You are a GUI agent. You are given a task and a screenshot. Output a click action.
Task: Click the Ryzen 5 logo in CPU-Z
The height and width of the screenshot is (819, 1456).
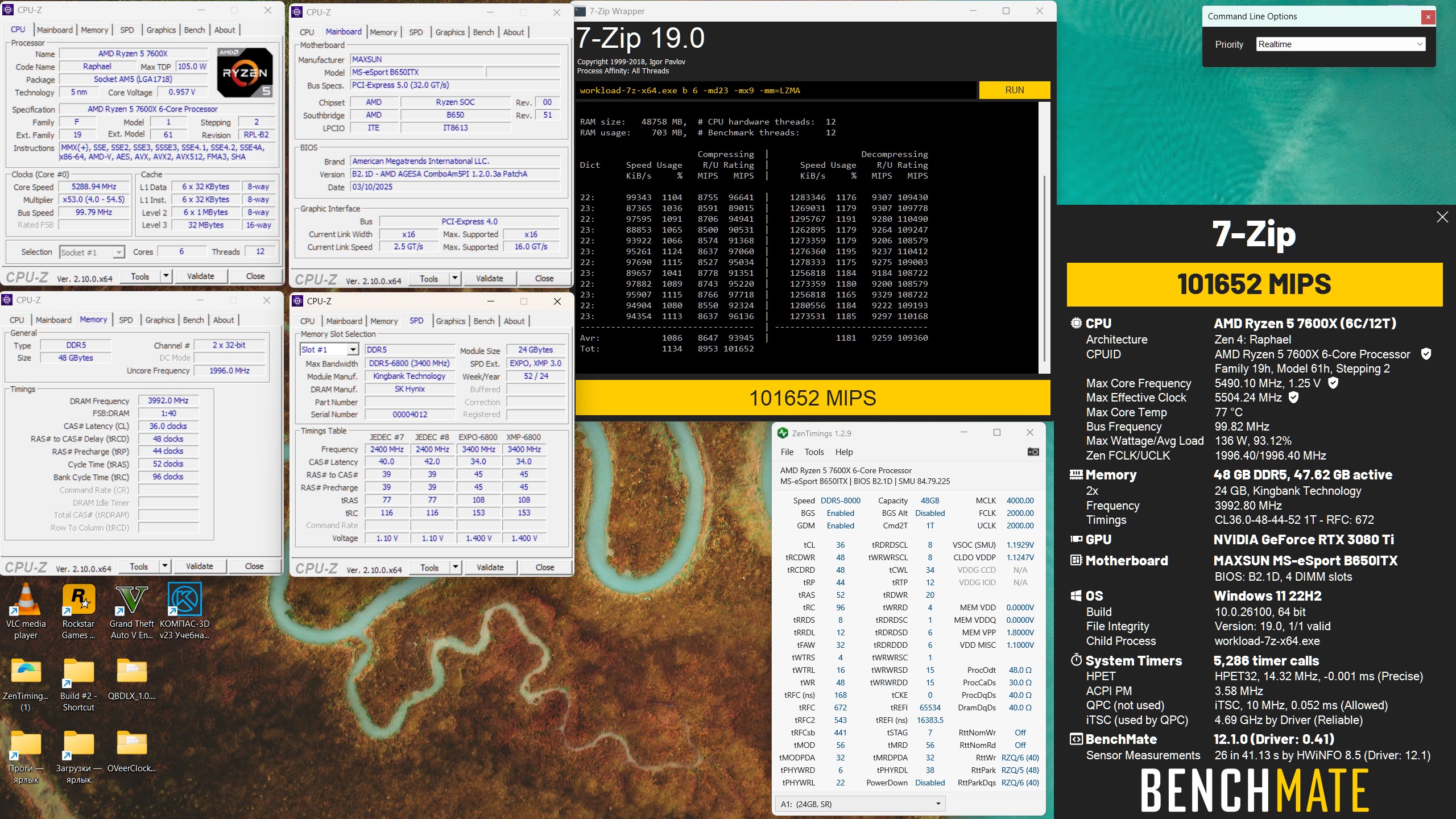coord(245,72)
